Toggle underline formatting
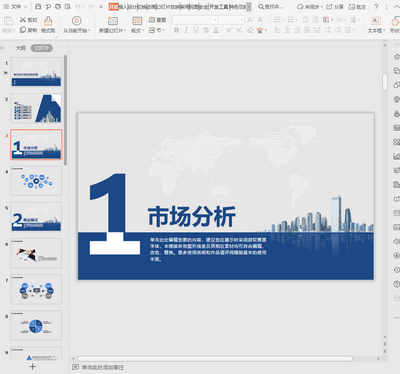 point(196,30)
